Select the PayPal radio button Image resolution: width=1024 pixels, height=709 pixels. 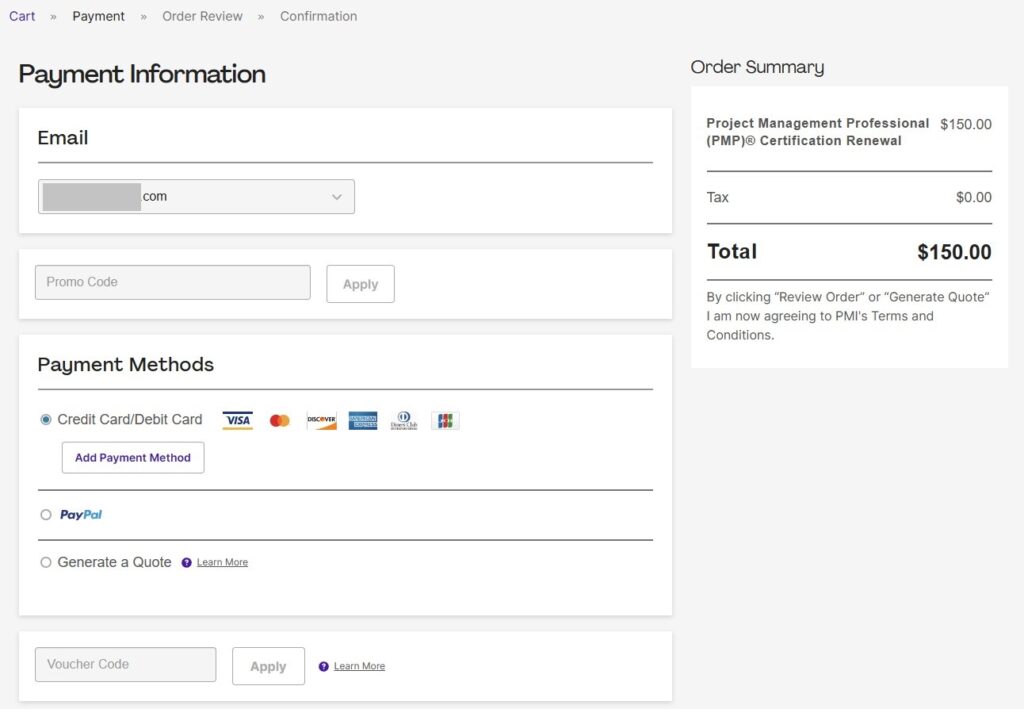coord(46,514)
